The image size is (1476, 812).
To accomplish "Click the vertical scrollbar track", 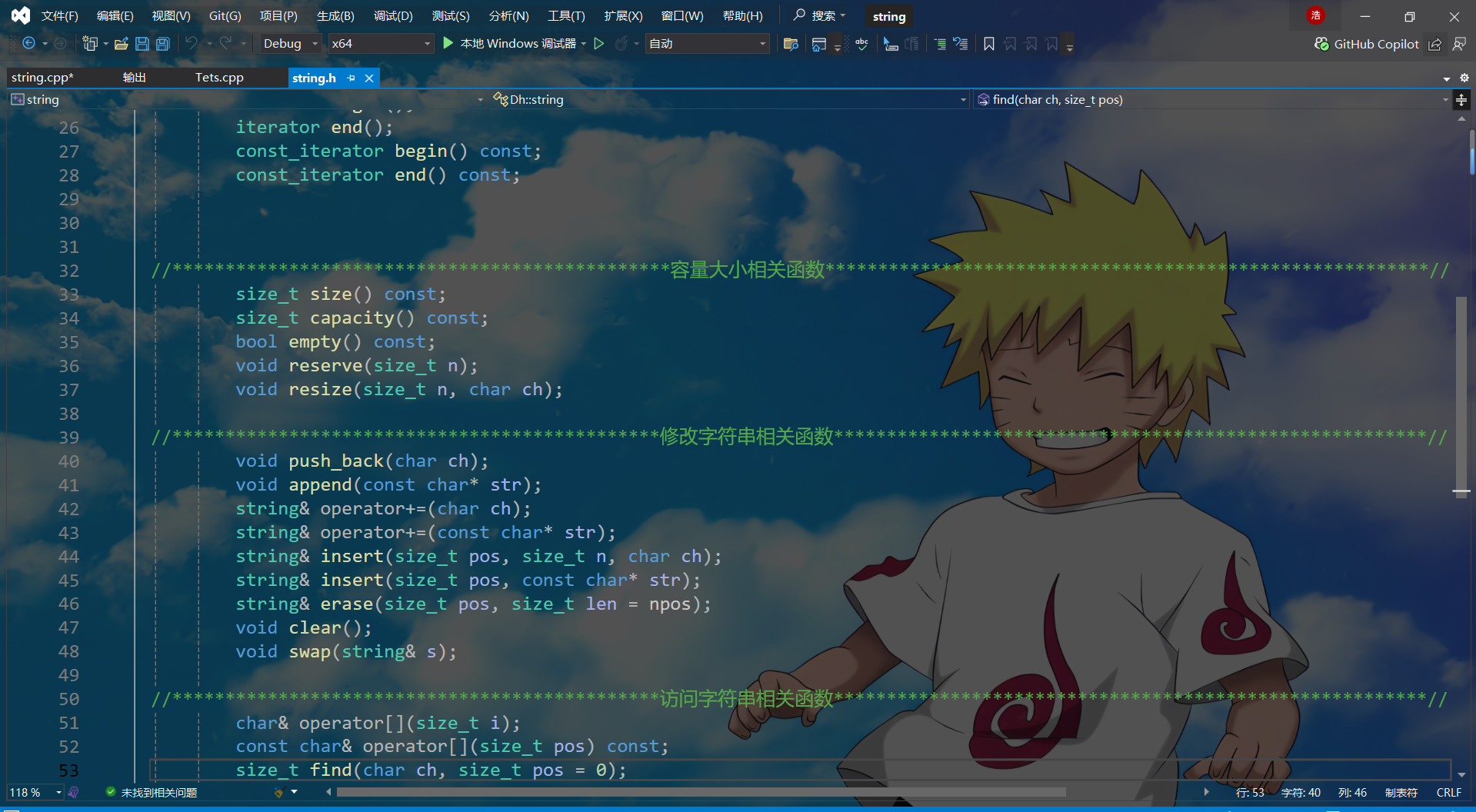I will 1461,446.
